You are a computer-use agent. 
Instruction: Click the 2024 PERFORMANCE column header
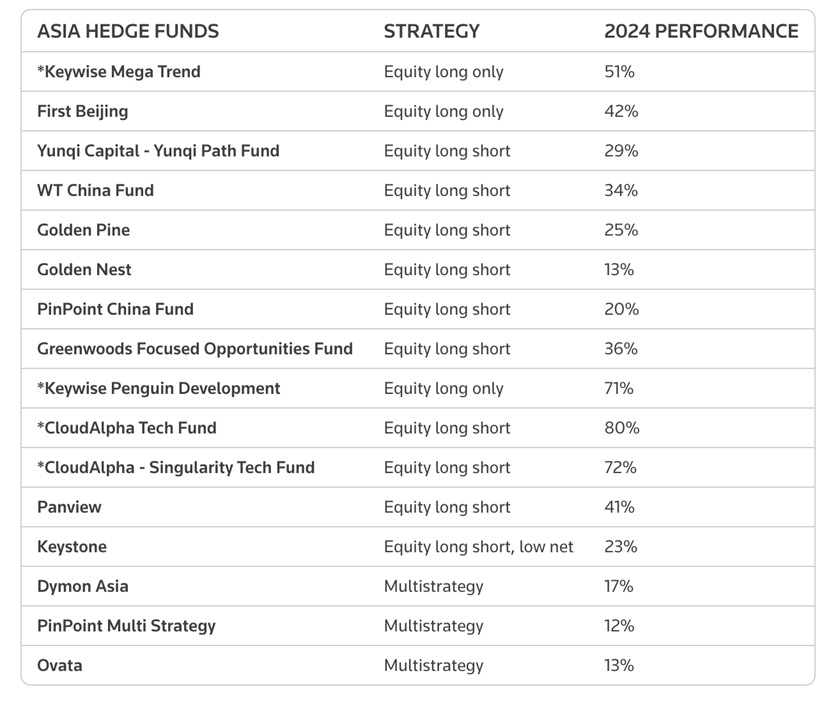click(700, 31)
